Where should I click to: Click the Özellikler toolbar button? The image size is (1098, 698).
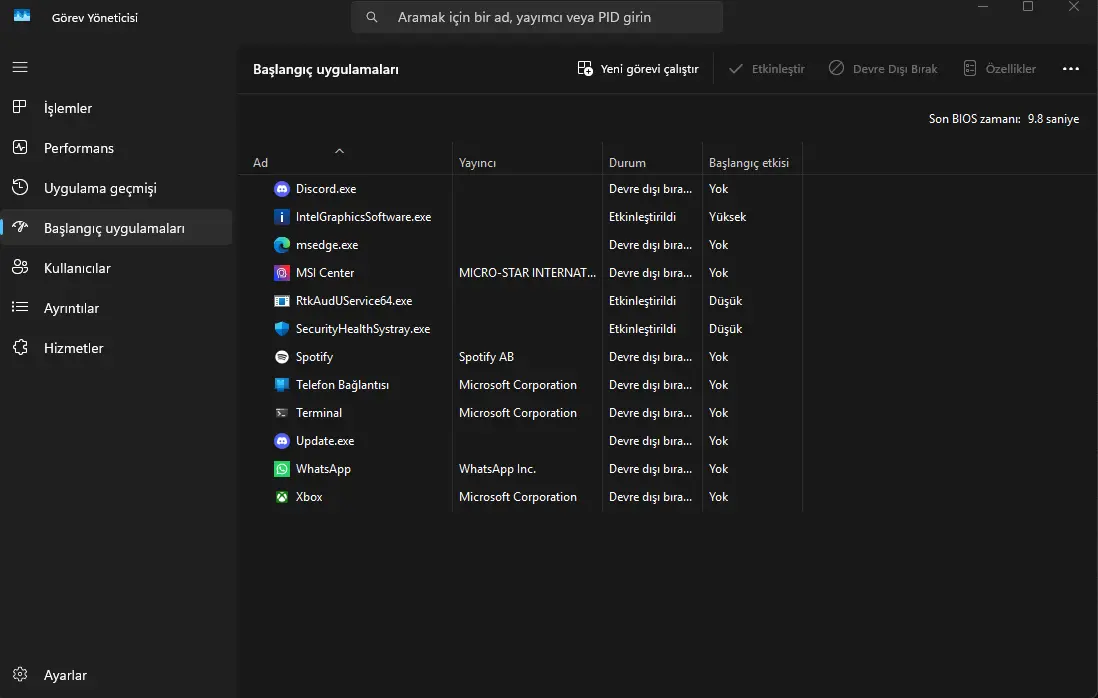[x=999, y=69]
